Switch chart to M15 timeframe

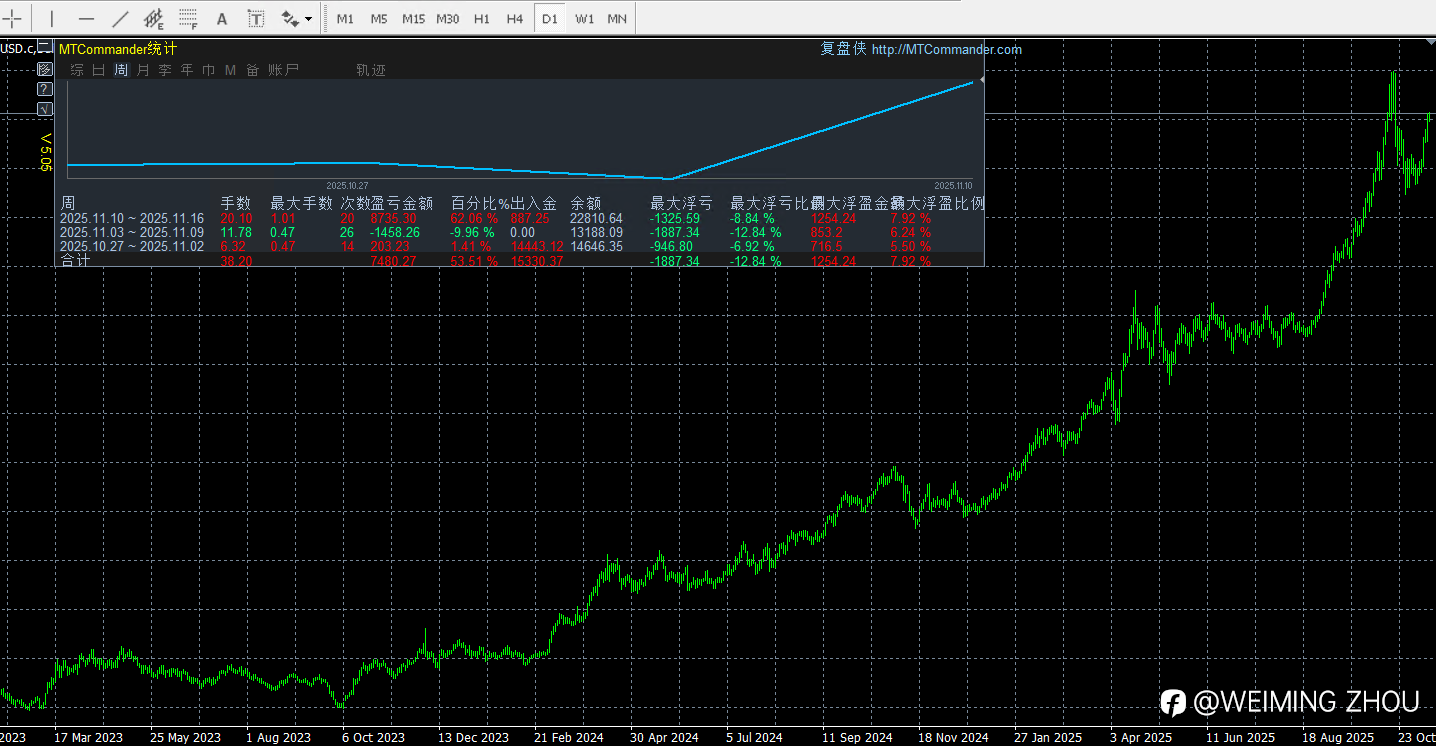pyautogui.click(x=413, y=18)
